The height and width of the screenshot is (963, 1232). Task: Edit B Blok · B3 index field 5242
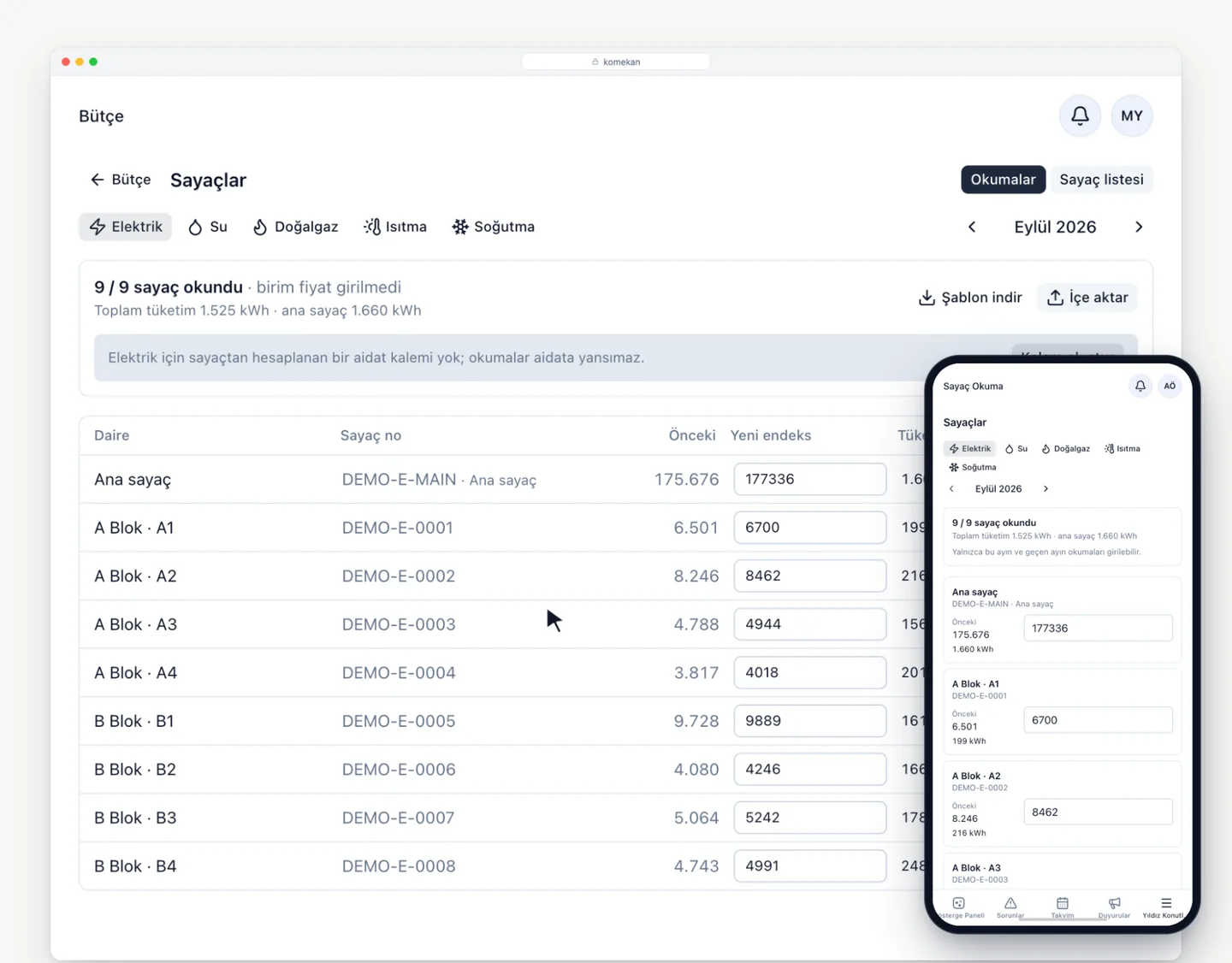(x=809, y=818)
